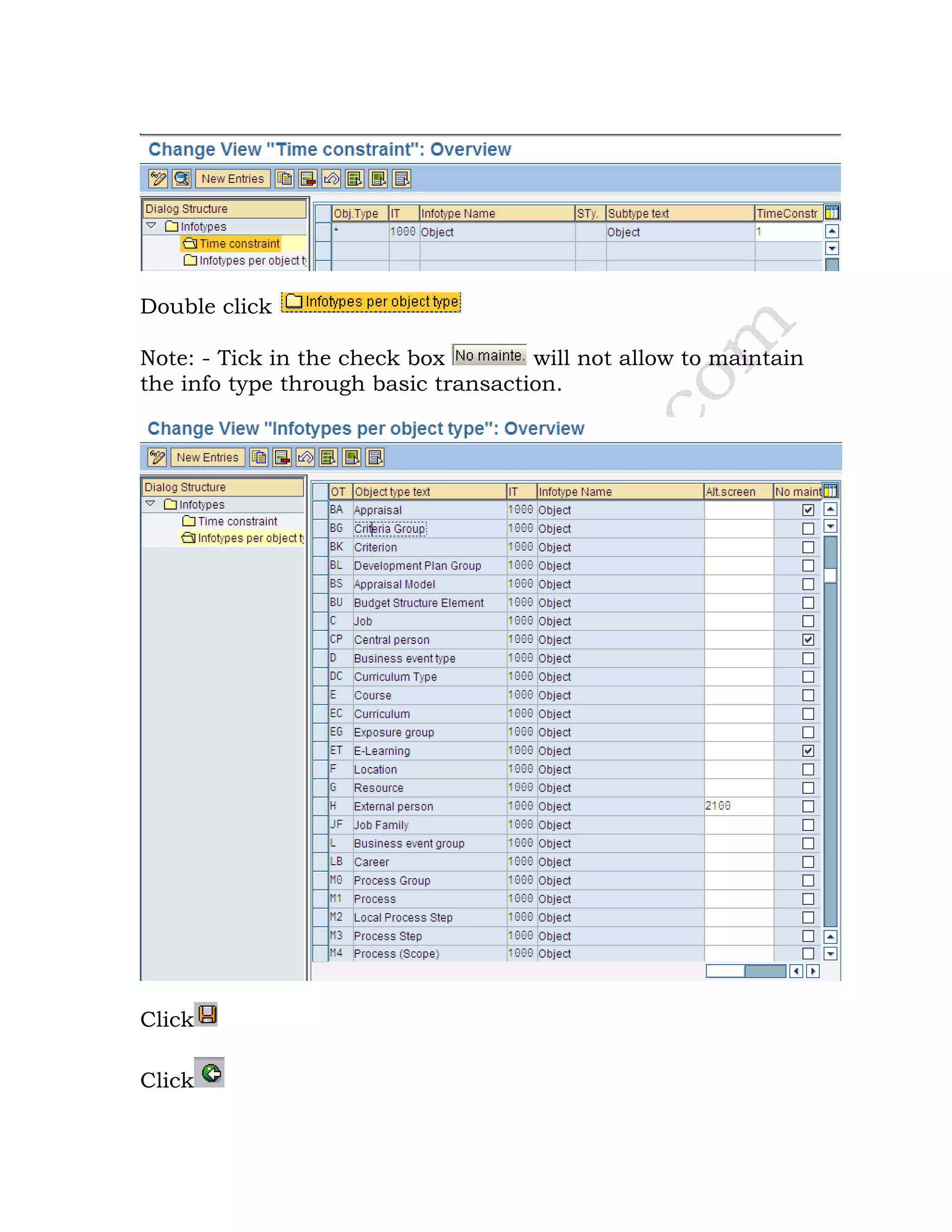
Task: Untick No maint checkbox for BA Appraisal
Action: click(x=808, y=510)
